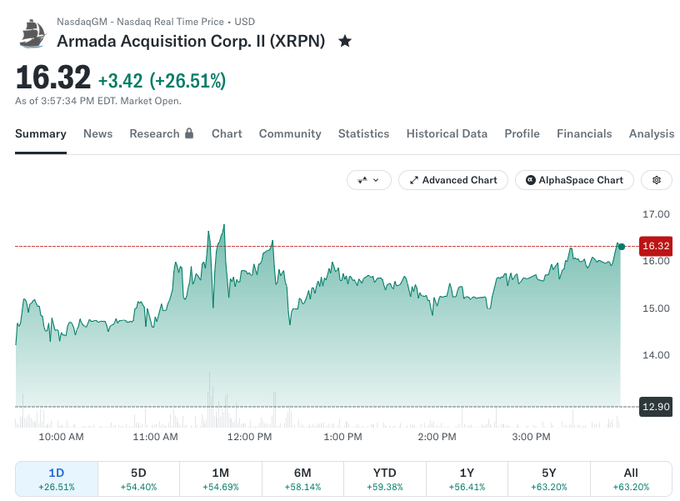Click the (+26.51%) percent change
Screen dimensions: 680x501
(188, 81)
